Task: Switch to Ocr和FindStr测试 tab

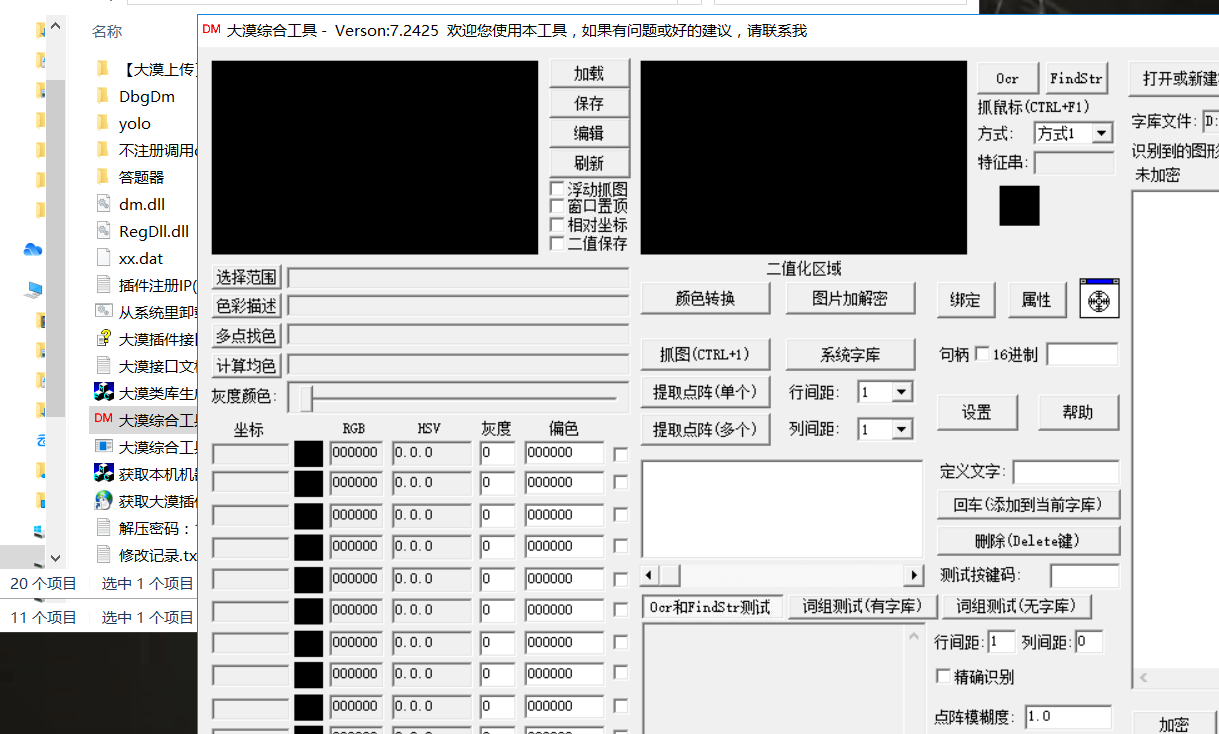Action: (710, 607)
